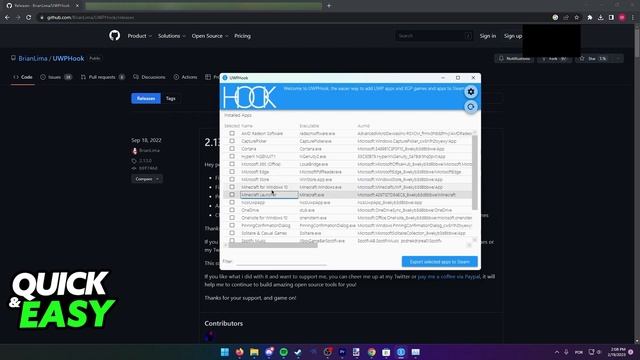The width and height of the screenshot is (640, 360).
Task: Check the Microsoft Store checkbox
Action: click(x=232, y=179)
